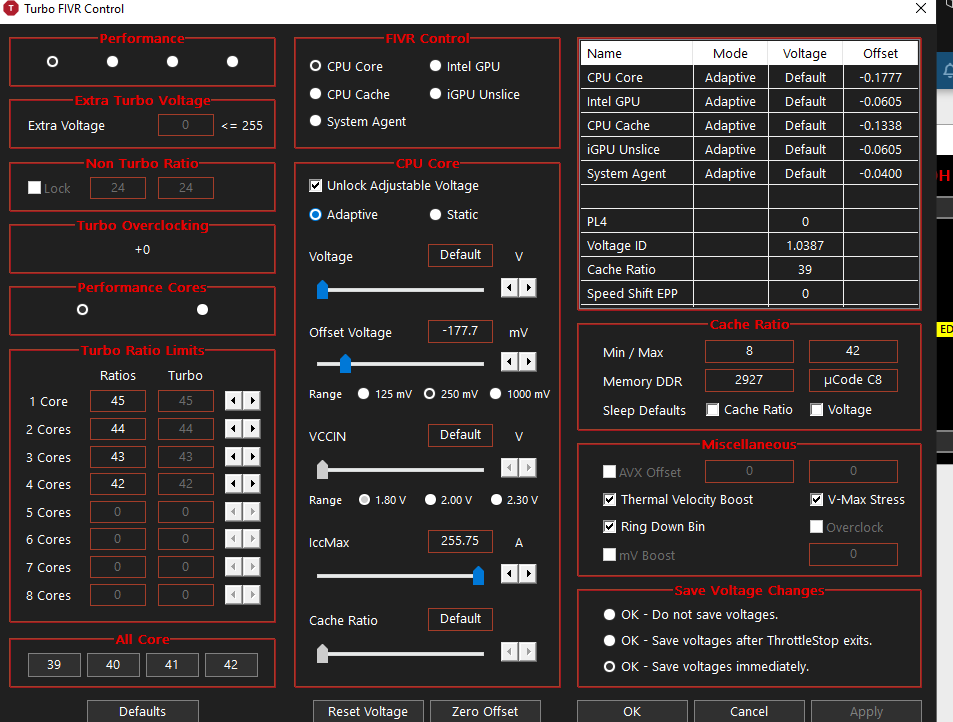Click left arrow next to IccMax slider
This screenshot has height=722, width=953.
[x=509, y=573]
